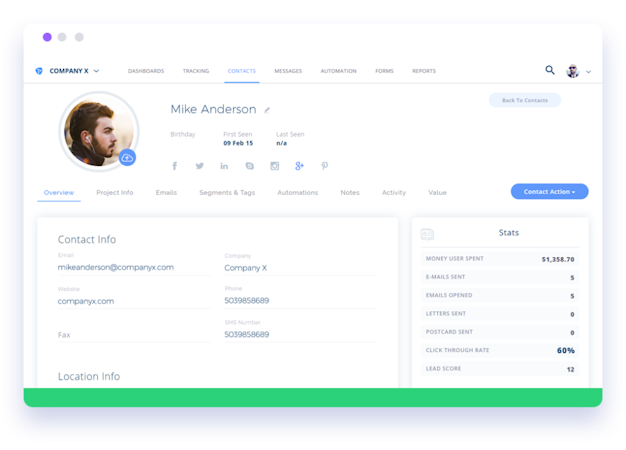Image resolution: width=626 pixels, height=450 pixels.
Task: Expand the Company X dropdown
Action: [96, 71]
